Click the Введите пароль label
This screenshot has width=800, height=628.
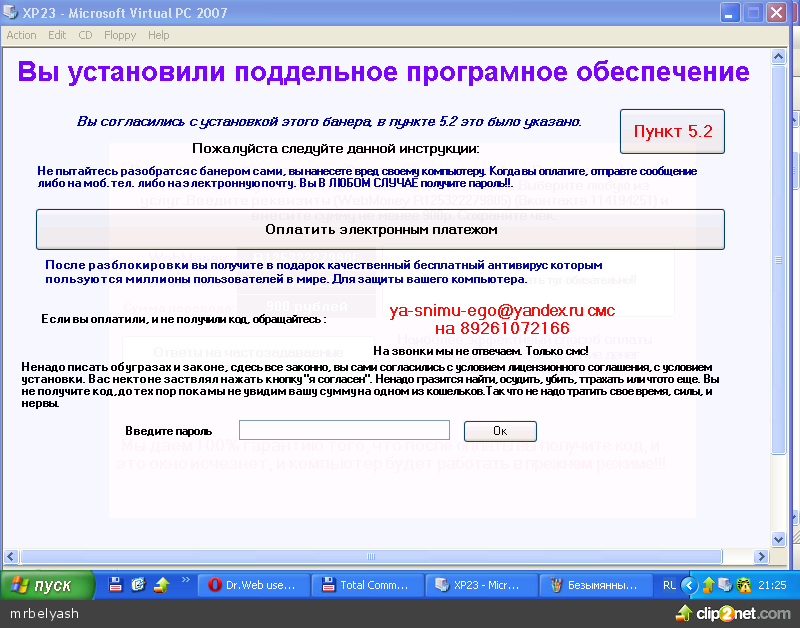(x=168, y=431)
